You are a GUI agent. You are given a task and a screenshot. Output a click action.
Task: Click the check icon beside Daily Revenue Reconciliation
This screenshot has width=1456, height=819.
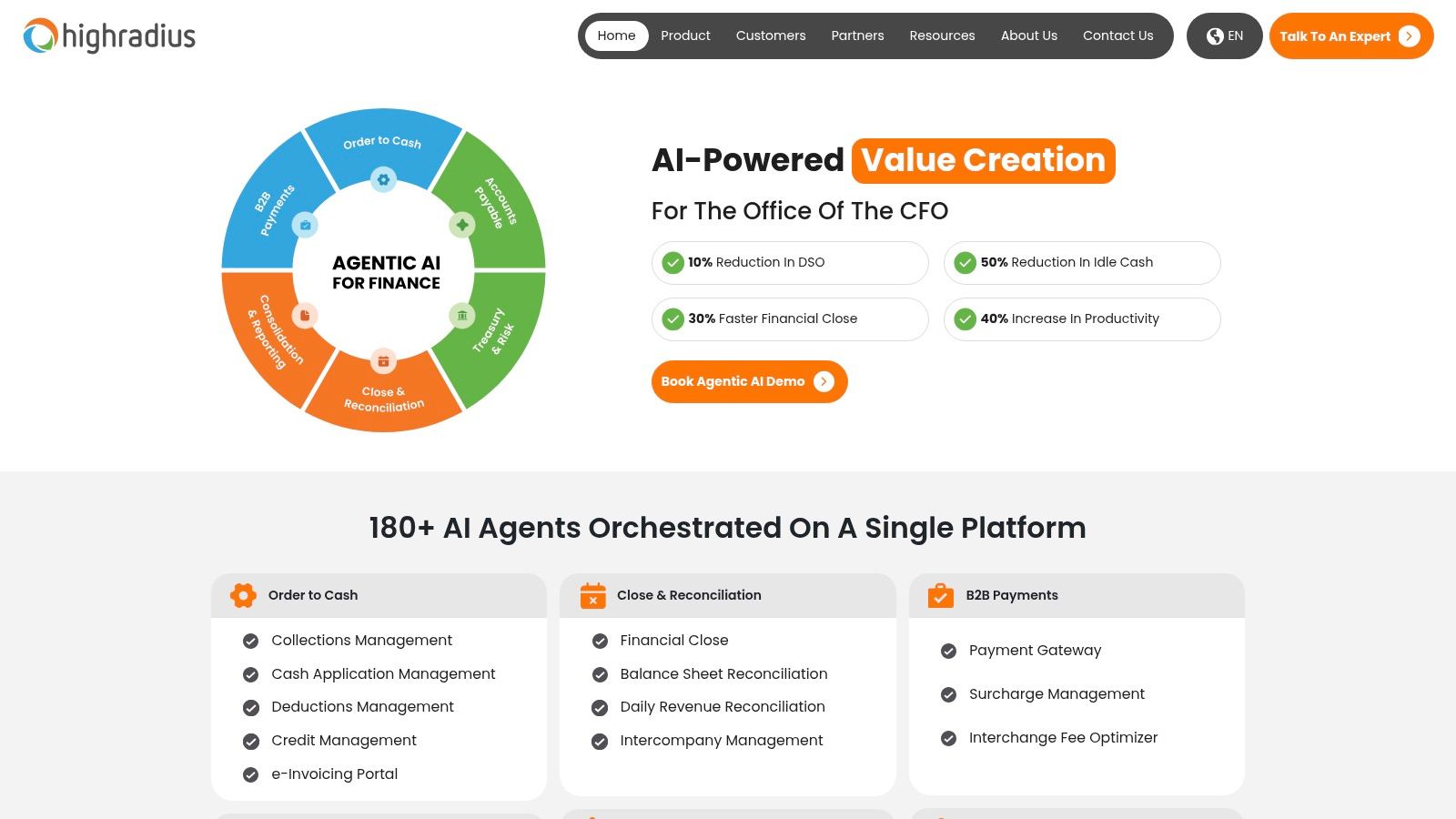tap(600, 707)
